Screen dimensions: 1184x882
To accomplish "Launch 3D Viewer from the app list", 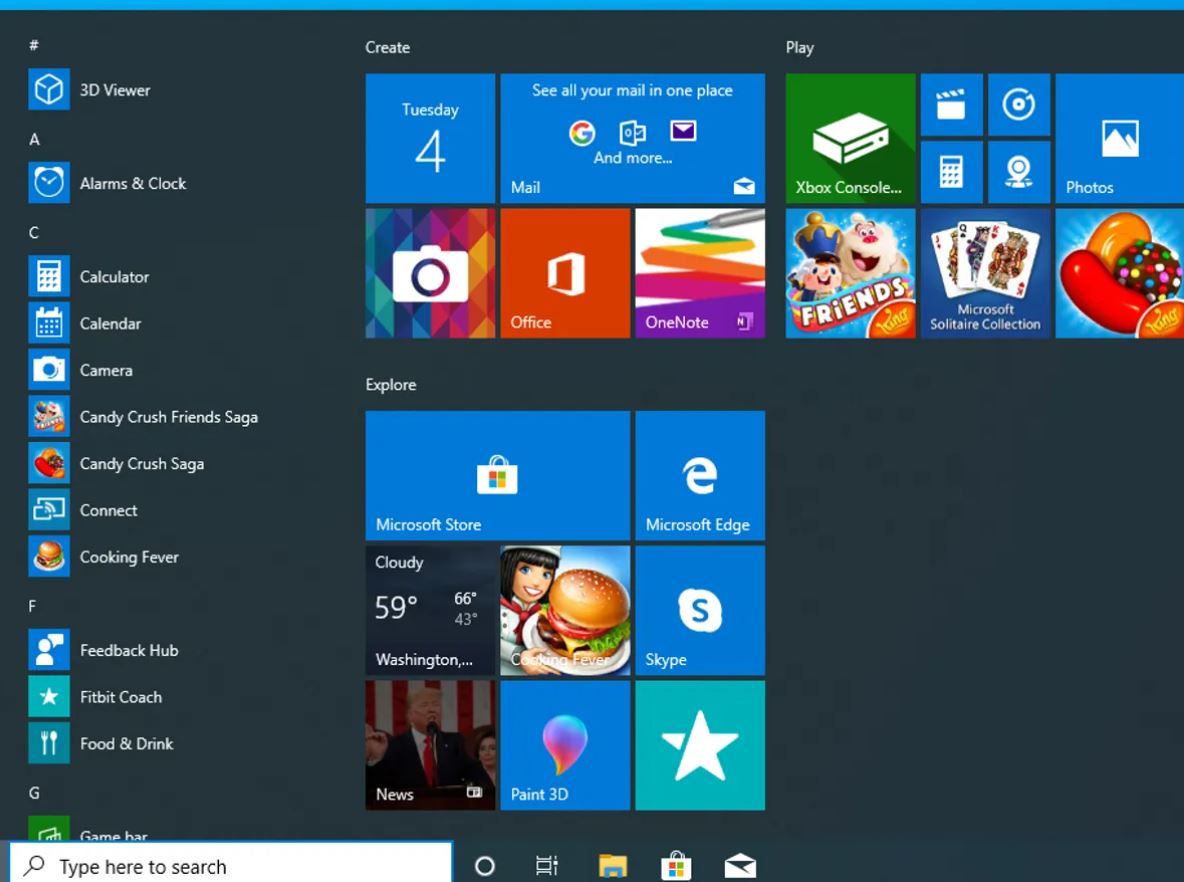I will click(114, 89).
